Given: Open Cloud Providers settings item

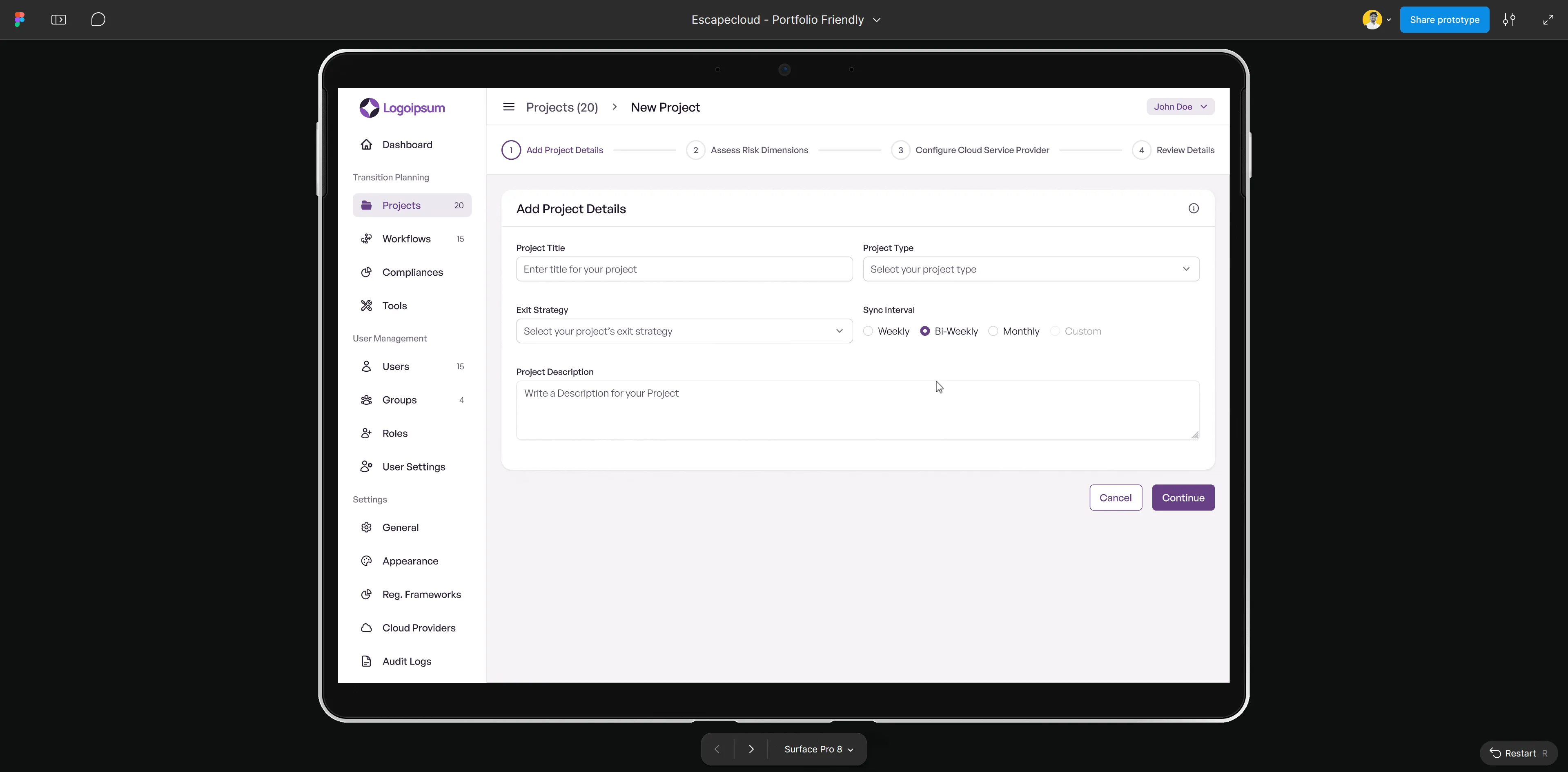Looking at the screenshot, I should (x=412, y=628).
